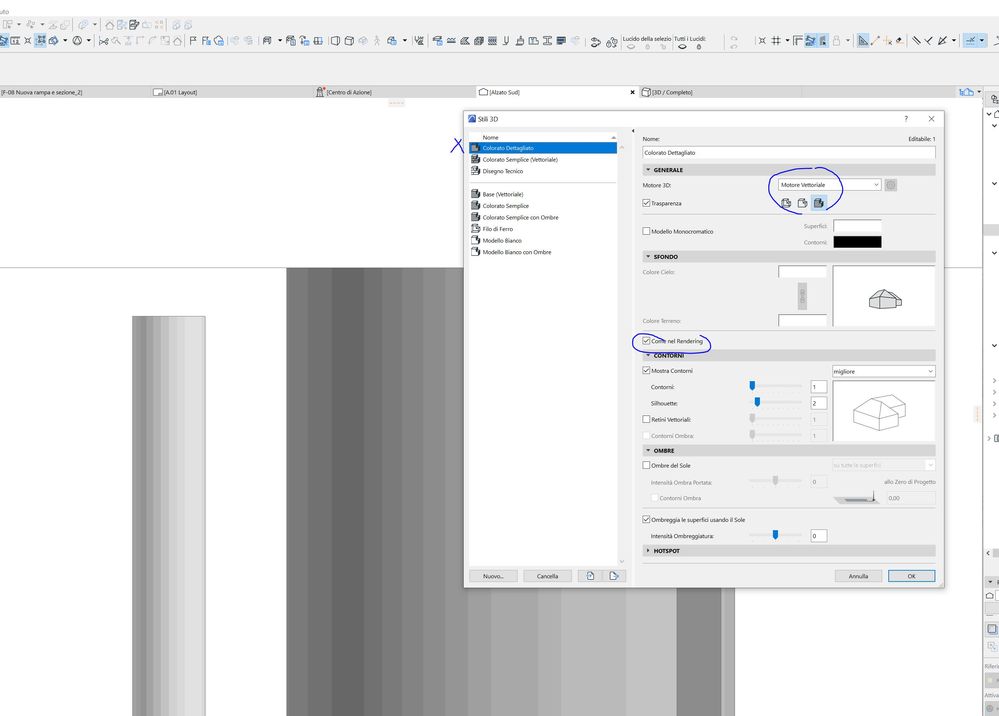999x716 pixels.
Task: Click the first icon below Motore 3D dropdown
Action: (x=786, y=203)
